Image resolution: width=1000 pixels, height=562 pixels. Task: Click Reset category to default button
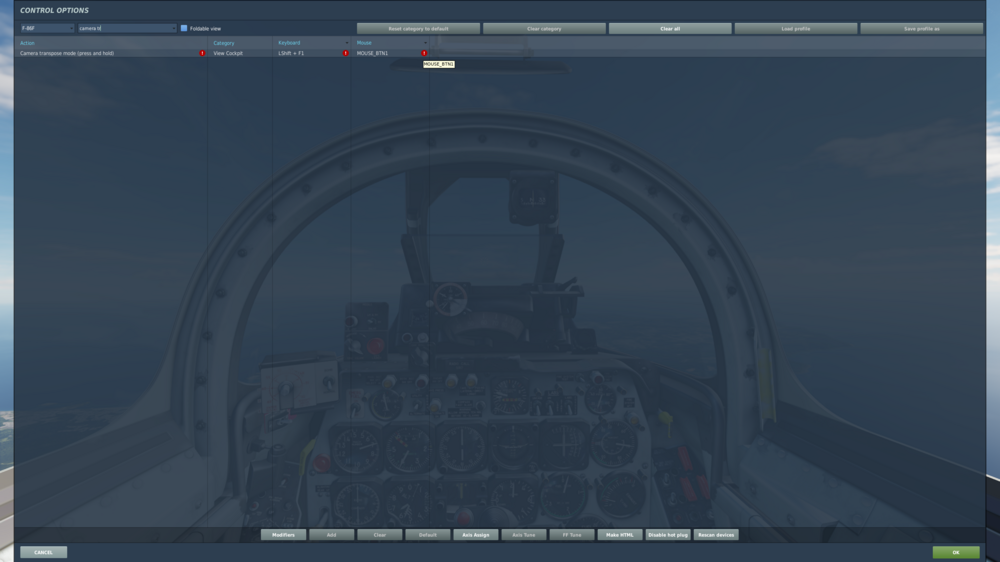(418, 29)
